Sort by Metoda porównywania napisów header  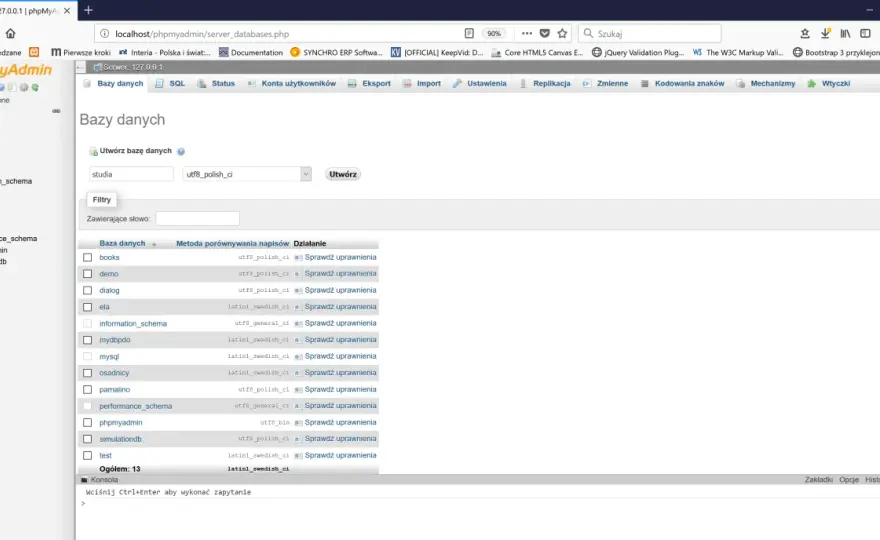232,243
